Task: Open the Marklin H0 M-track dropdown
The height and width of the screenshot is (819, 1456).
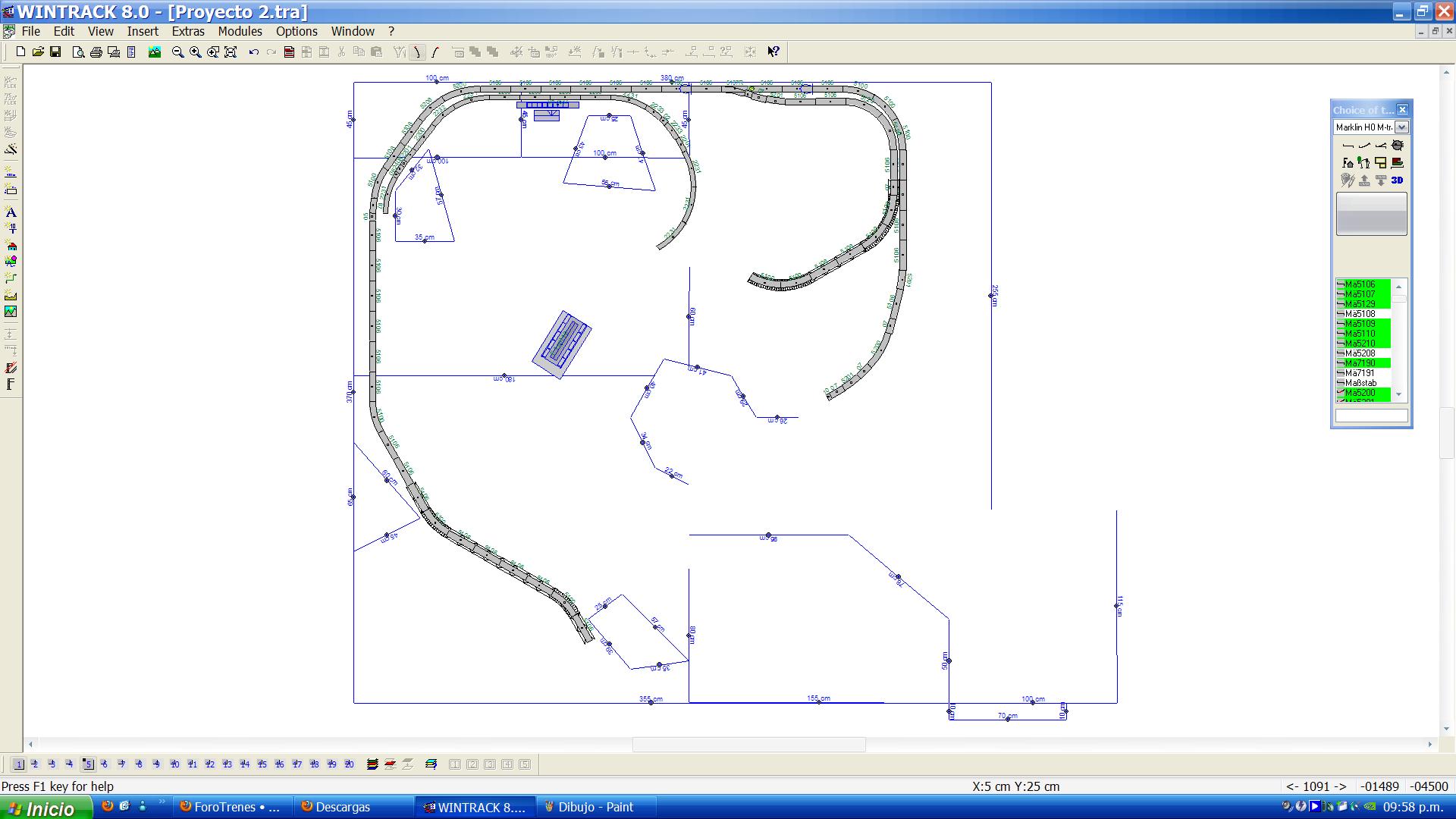Action: click(1401, 127)
